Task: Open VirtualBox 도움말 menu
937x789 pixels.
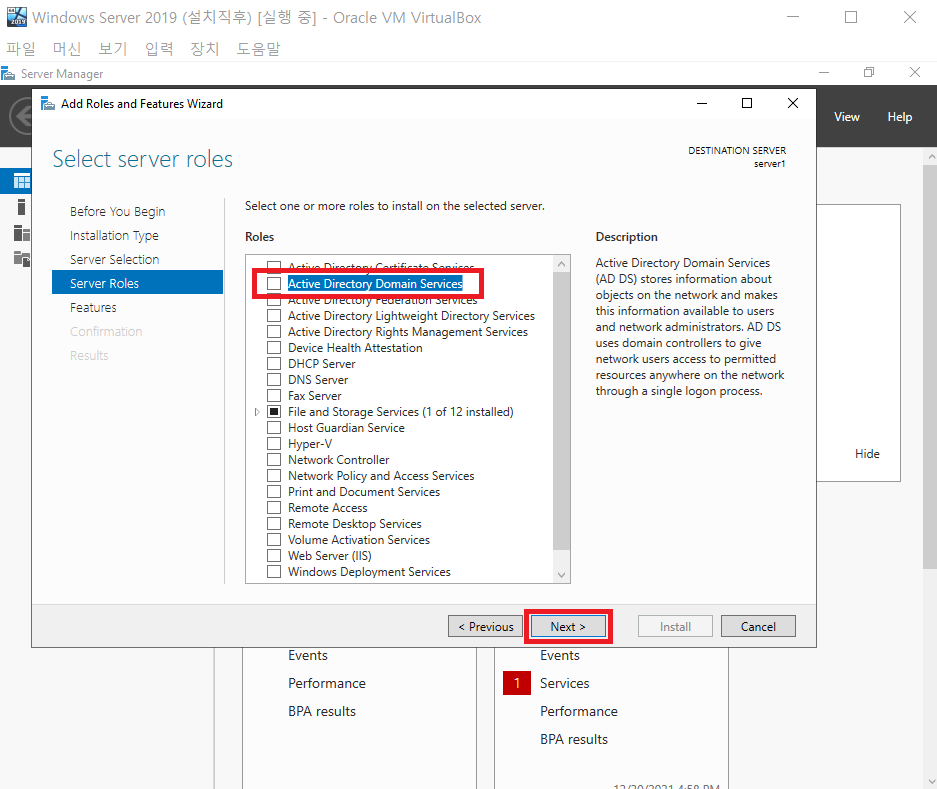Action: click(258, 48)
